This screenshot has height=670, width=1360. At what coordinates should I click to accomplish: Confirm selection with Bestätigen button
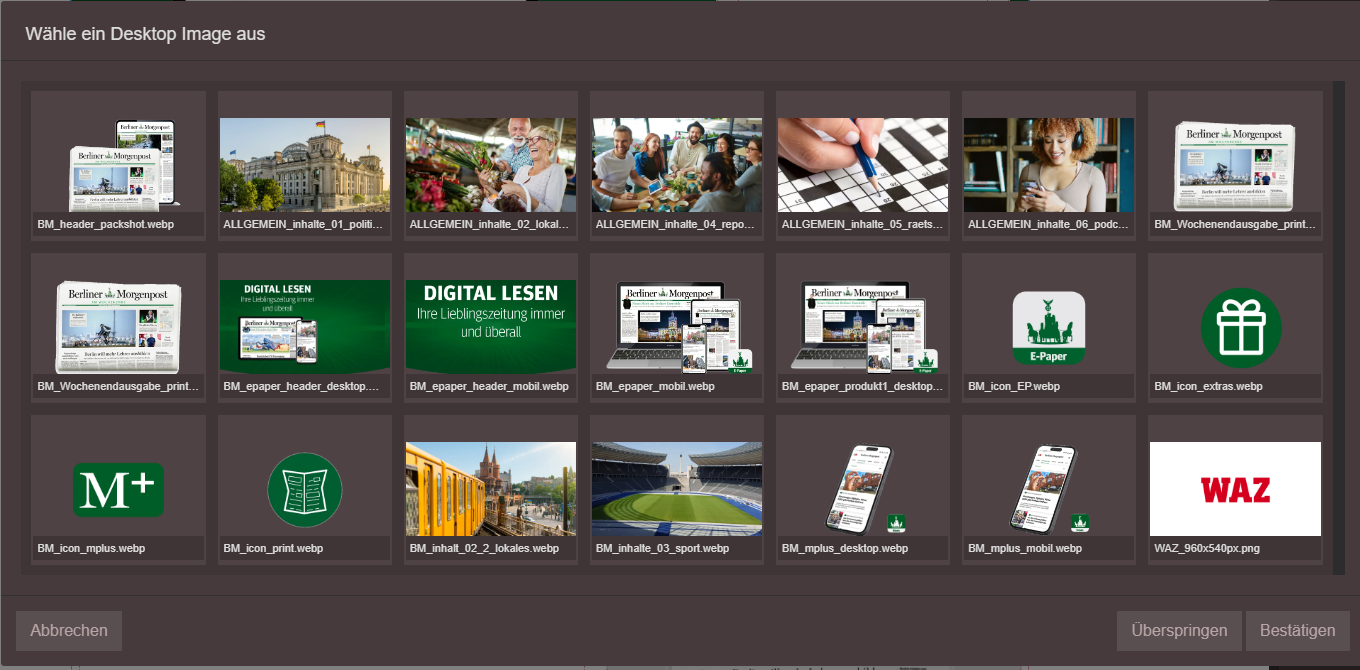(x=1297, y=631)
